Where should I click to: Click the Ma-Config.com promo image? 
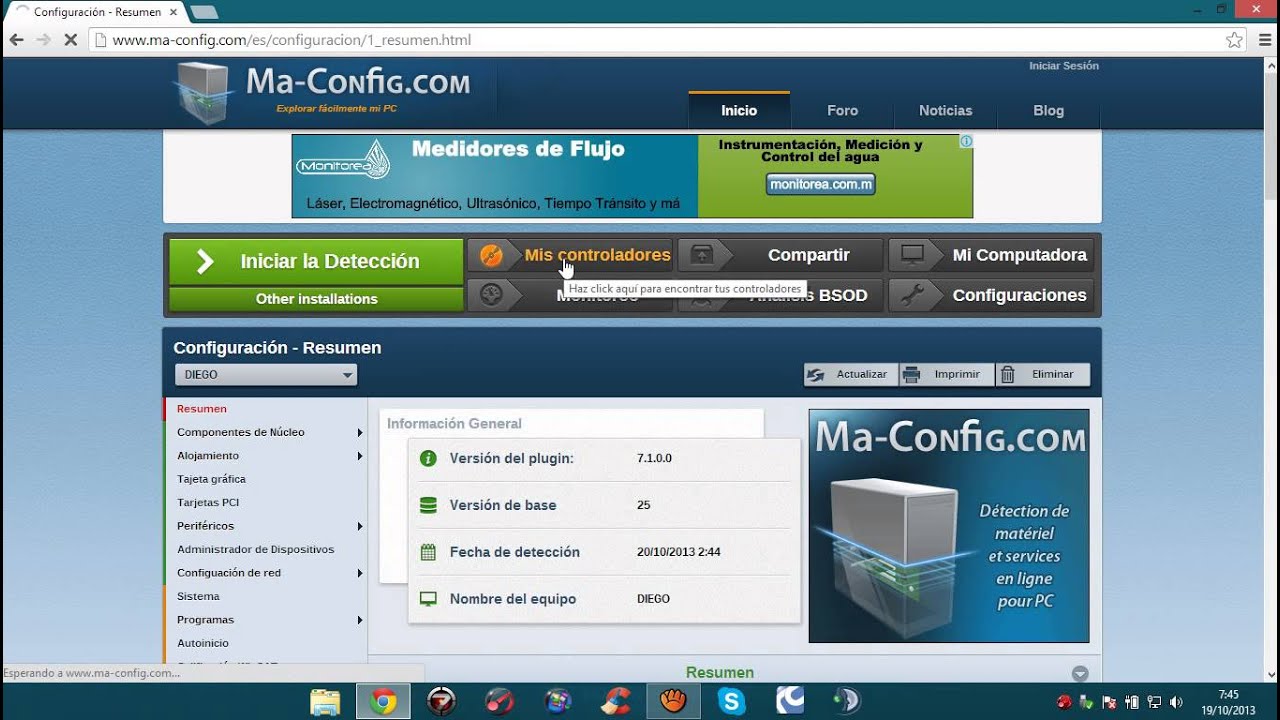948,526
